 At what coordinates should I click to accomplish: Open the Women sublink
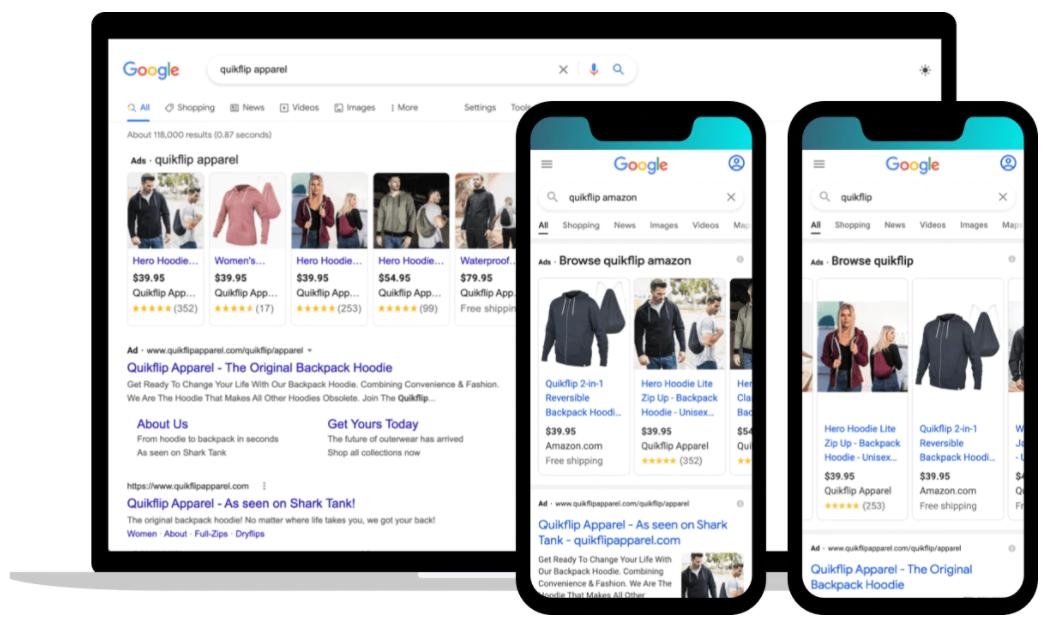(142, 534)
